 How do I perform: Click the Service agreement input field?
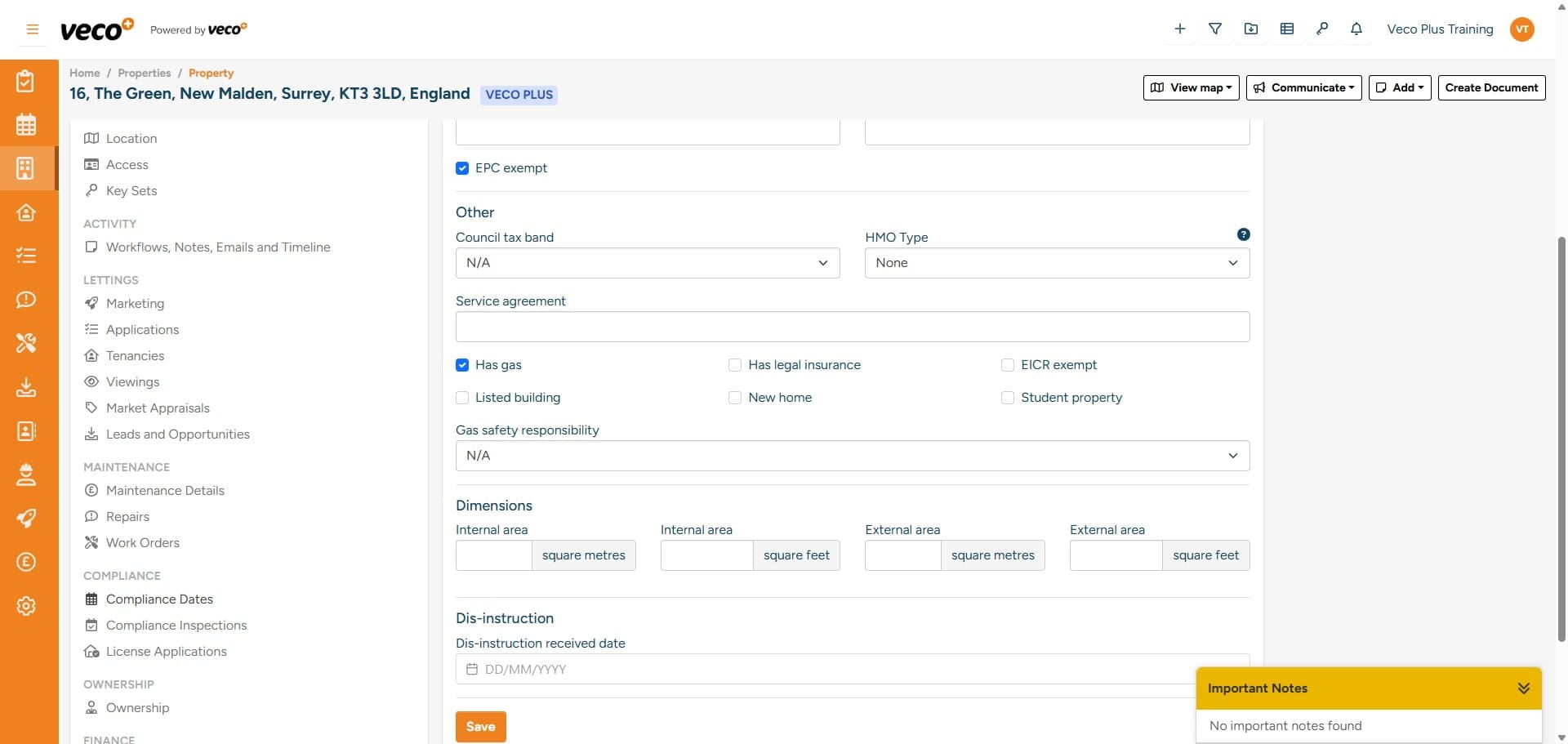[x=852, y=327]
